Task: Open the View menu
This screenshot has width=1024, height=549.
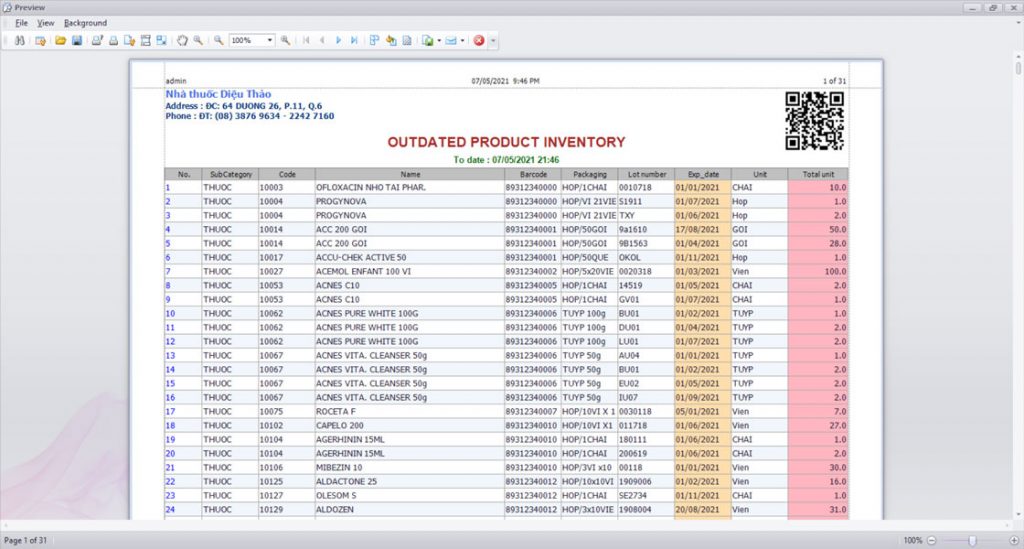Action: [46, 23]
